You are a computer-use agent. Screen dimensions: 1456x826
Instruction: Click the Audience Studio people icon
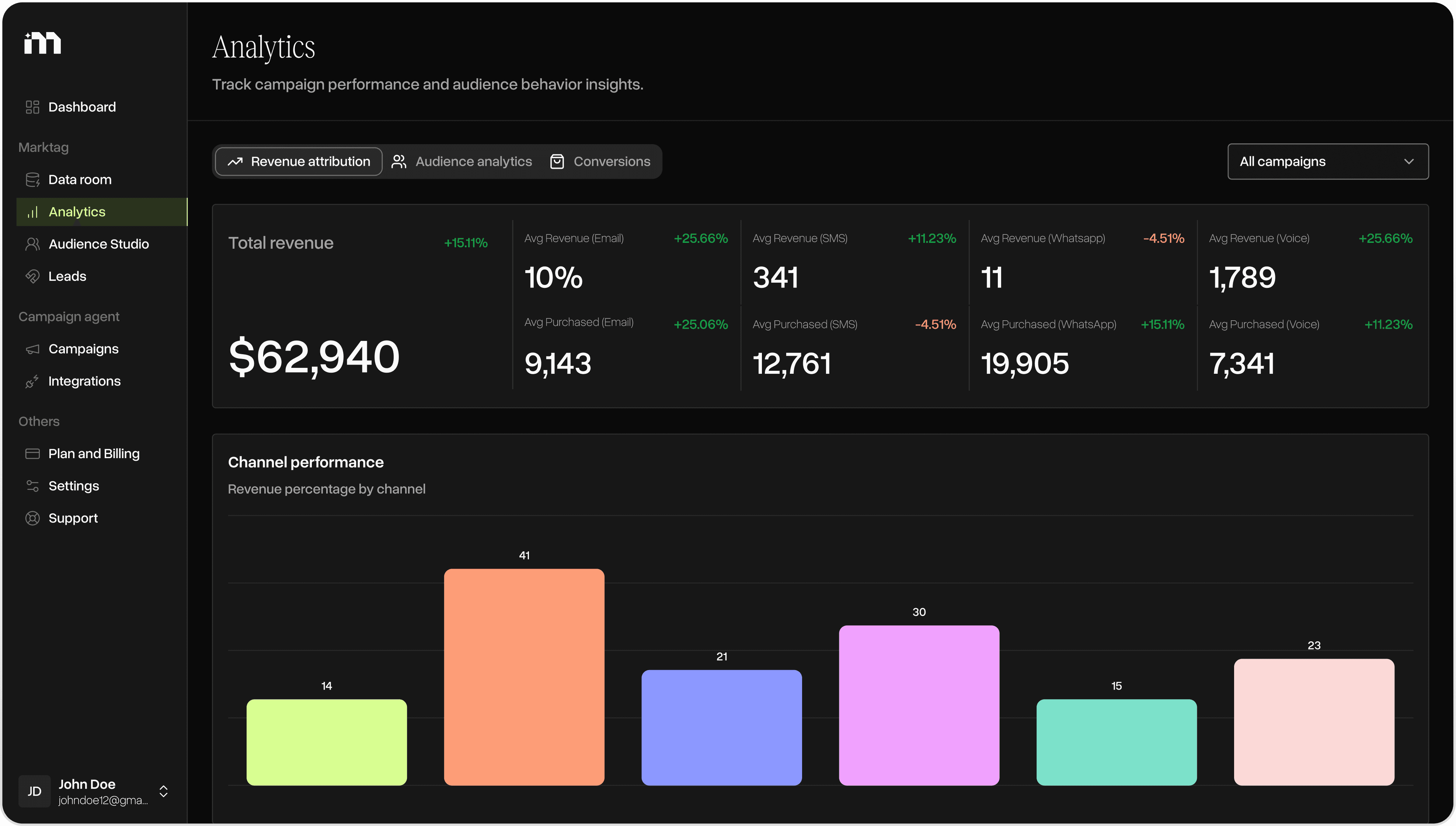coord(32,244)
